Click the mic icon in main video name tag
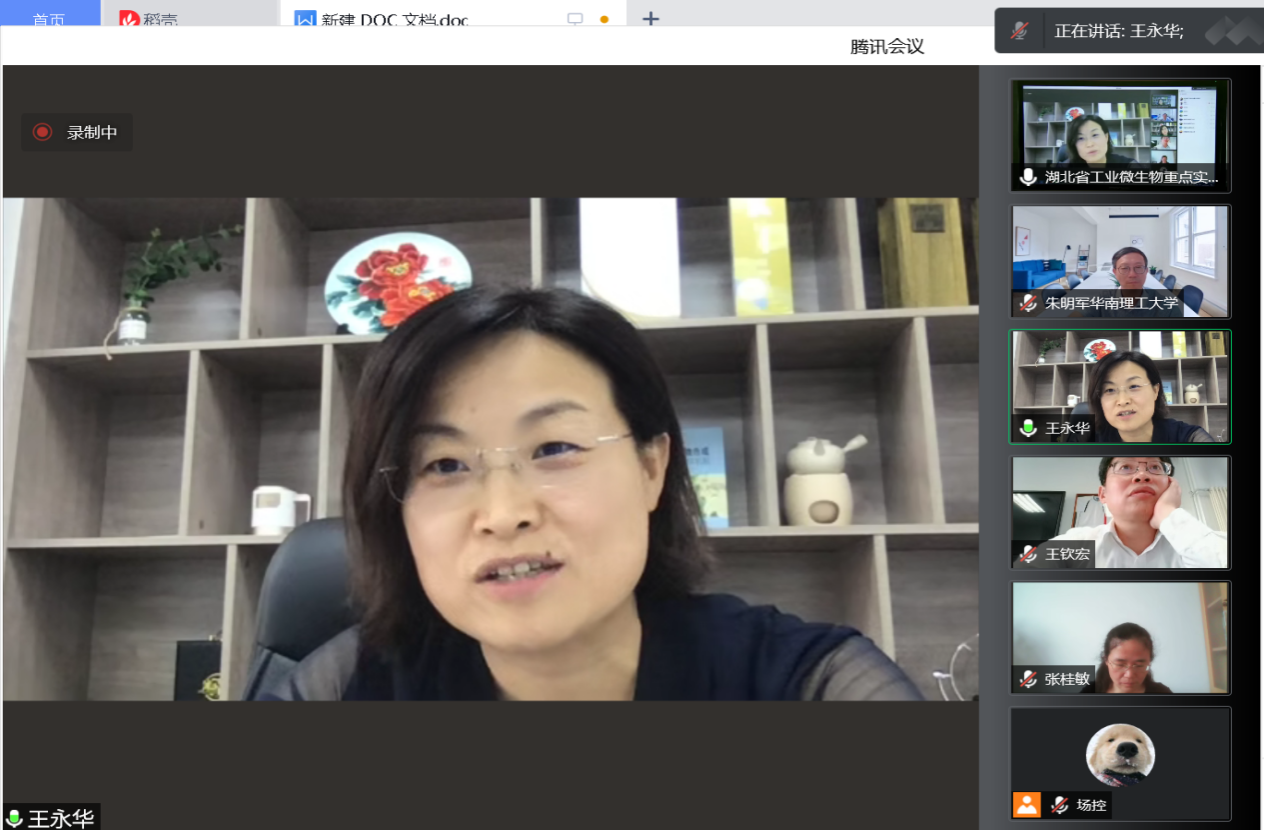 pos(14,818)
